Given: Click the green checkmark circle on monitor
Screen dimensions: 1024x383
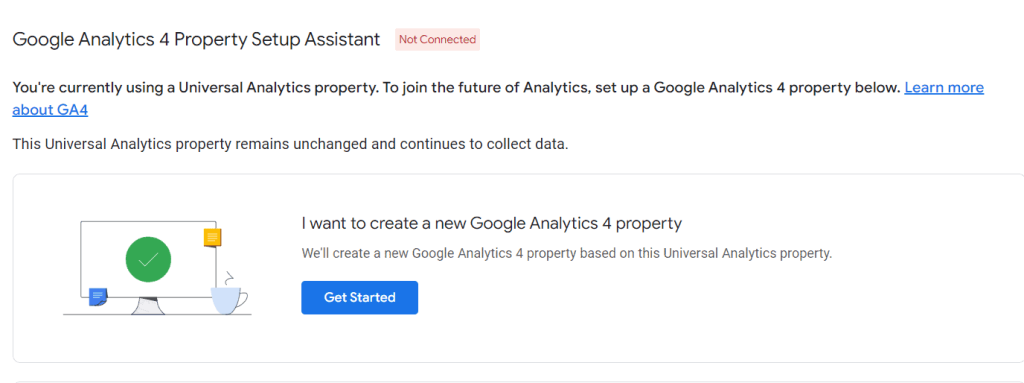Looking at the screenshot, I should pyautogui.click(x=148, y=259).
